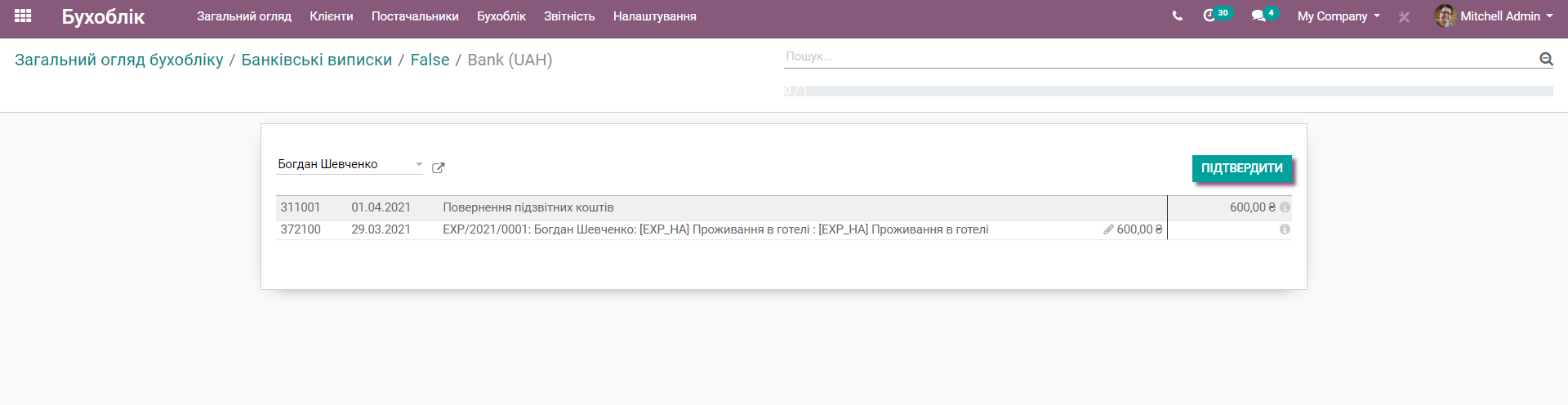Open Постачальники menu
Screen dimensions: 1568x405
tap(415, 16)
